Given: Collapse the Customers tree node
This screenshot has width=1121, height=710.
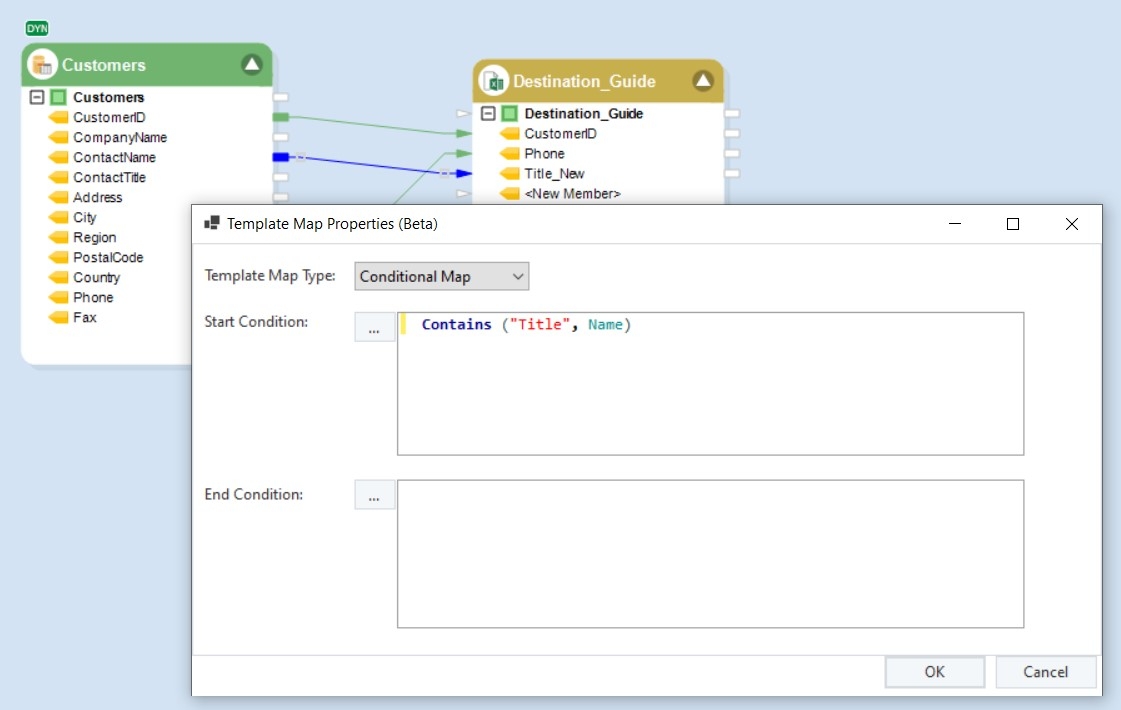Looking at the screenshot, I should (x=37, y=97).
